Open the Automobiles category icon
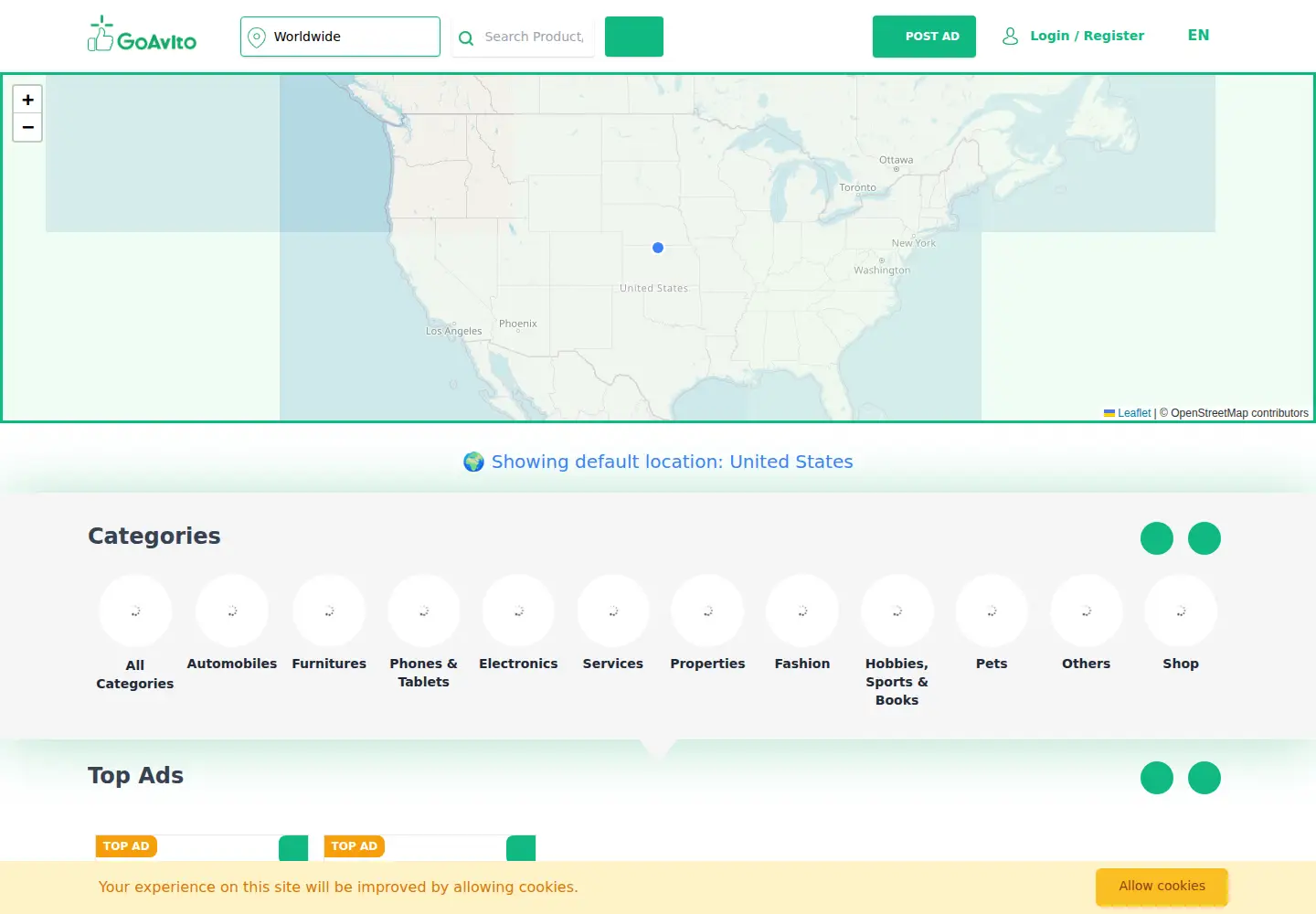The width and height of the screenshot is (1316, 914). pos(232,611)
